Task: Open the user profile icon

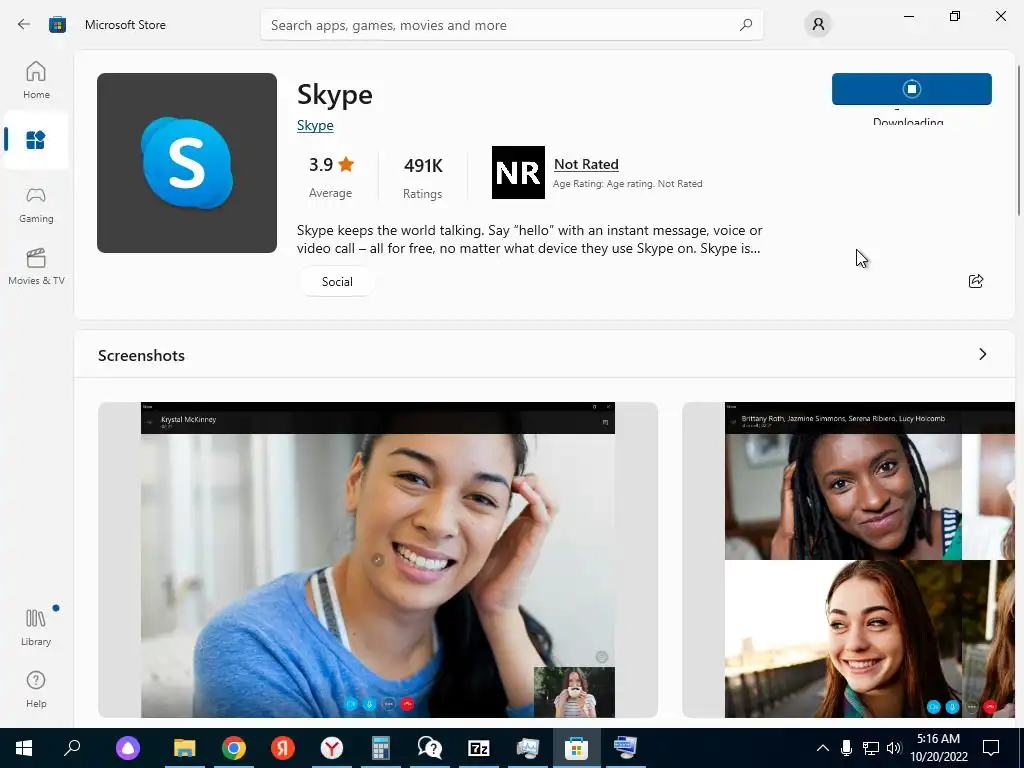Action: [818, 25]
